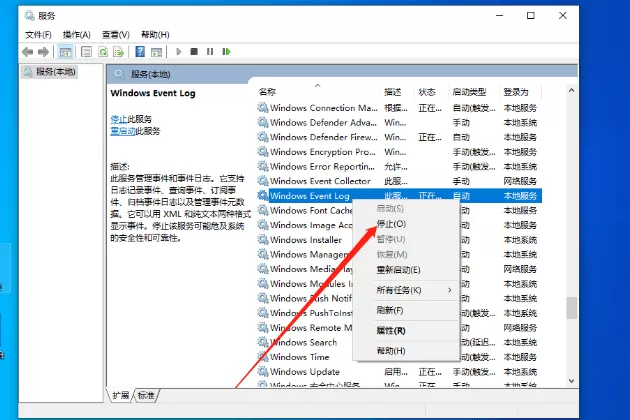Click the 重启动 service link
Image resolution: width=630 pixels, height=420 pixels.
pos(123,131)
